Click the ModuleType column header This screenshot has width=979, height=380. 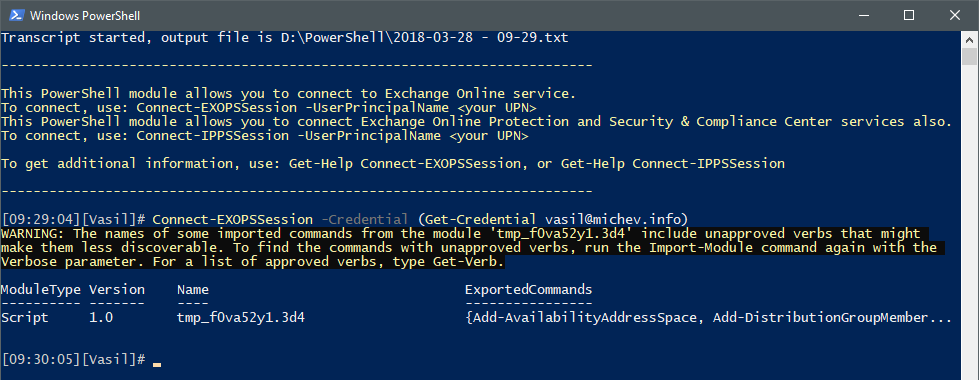click(x=40, y=290)
